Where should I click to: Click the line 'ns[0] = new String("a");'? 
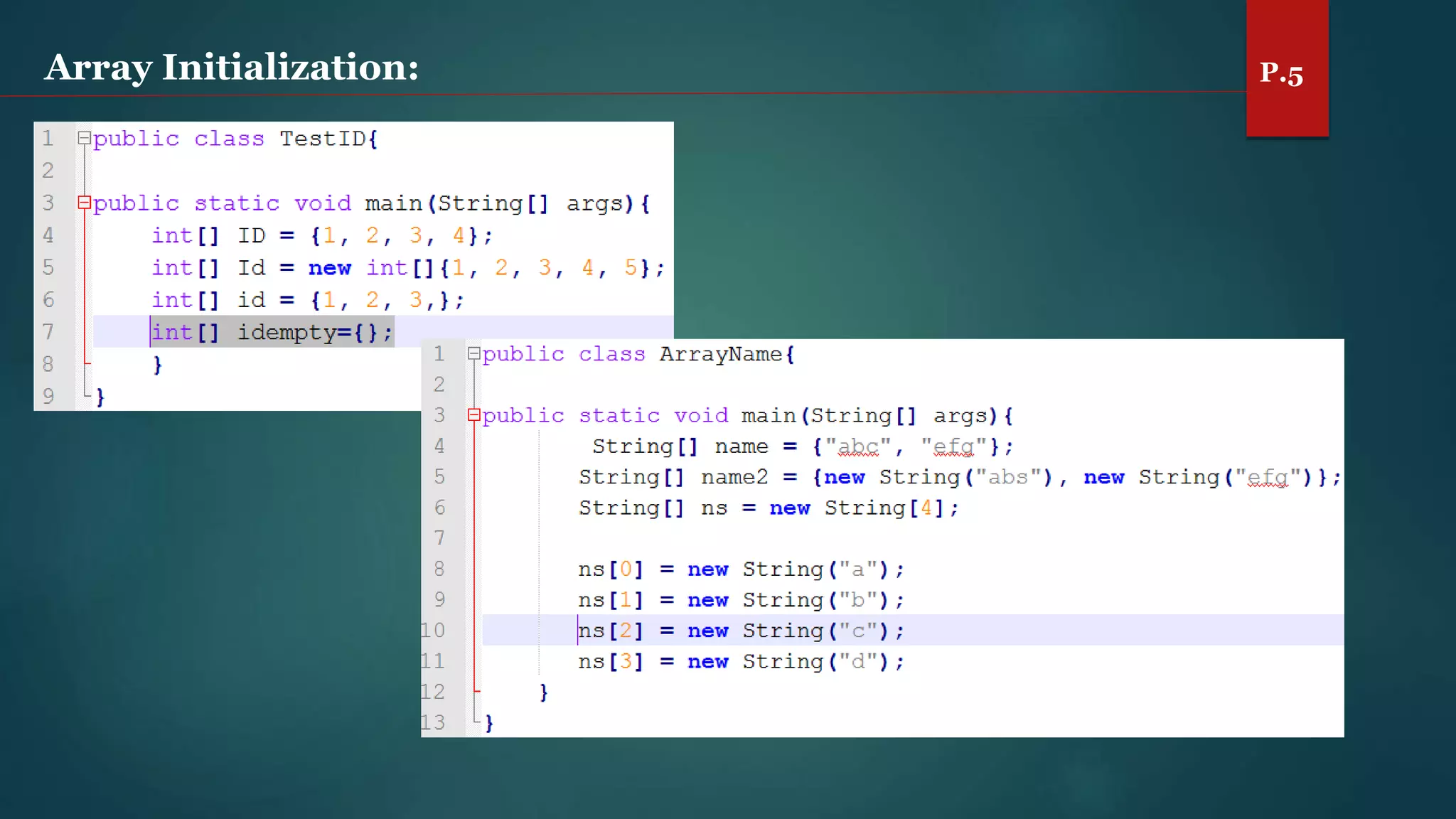741,569
